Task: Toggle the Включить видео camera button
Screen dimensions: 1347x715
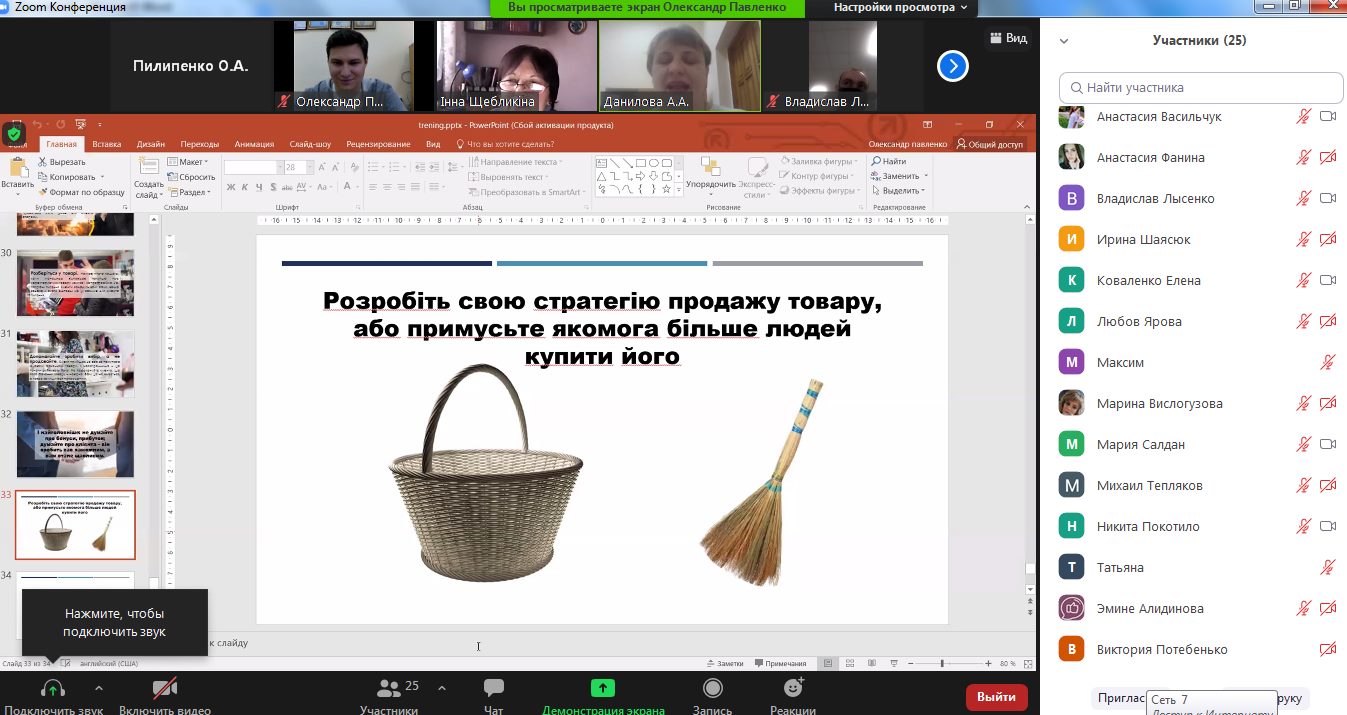Action: pyautogui.click(x=164, y=689)
